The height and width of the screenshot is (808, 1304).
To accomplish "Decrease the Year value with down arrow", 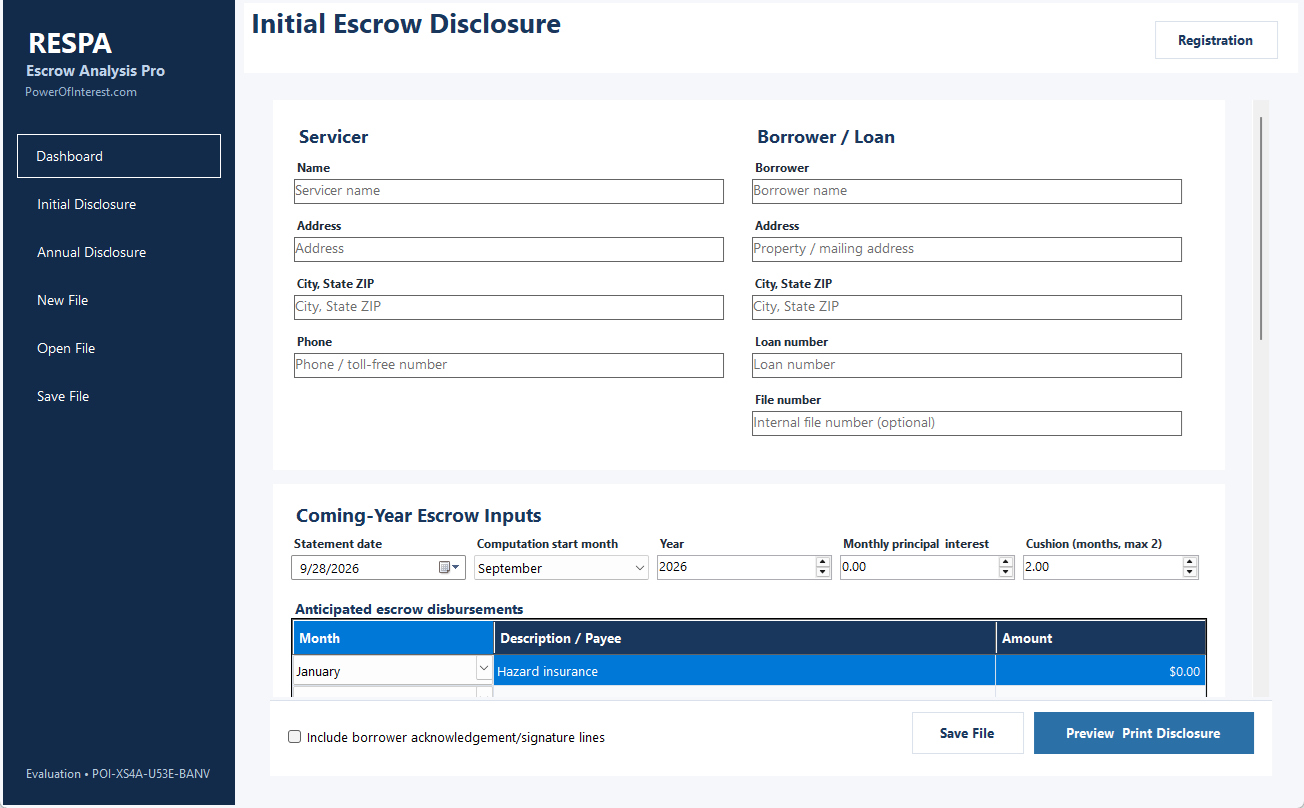I will [x=823, y=573].
